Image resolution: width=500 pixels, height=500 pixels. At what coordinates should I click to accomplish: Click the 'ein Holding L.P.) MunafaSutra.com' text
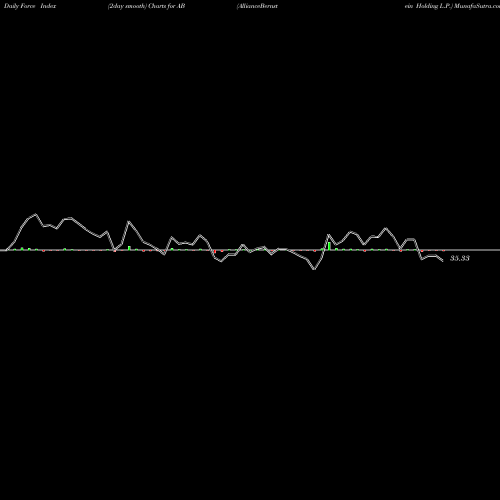452,6
